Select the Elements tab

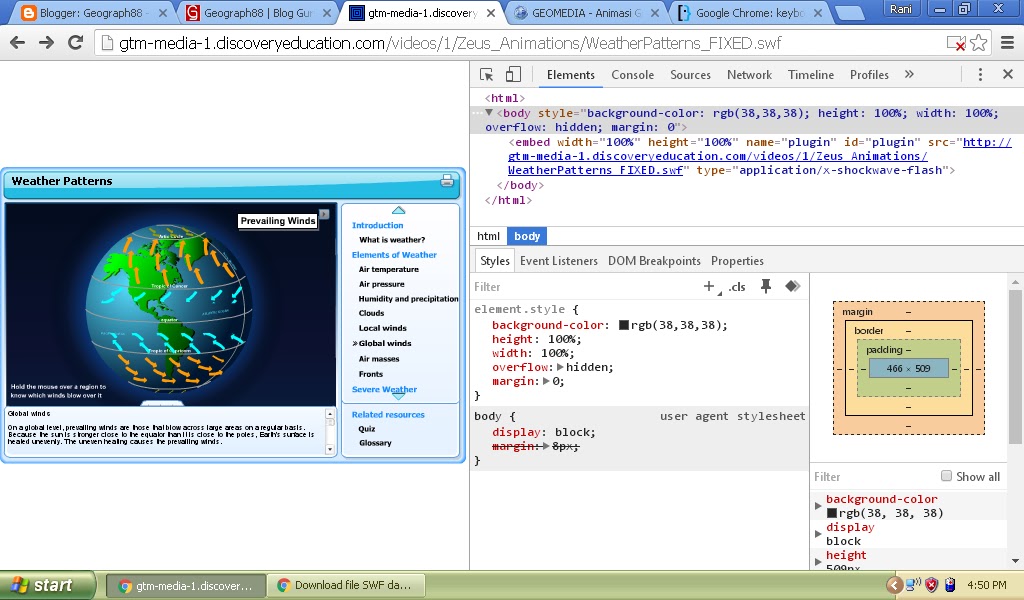(x=571, y=74)
